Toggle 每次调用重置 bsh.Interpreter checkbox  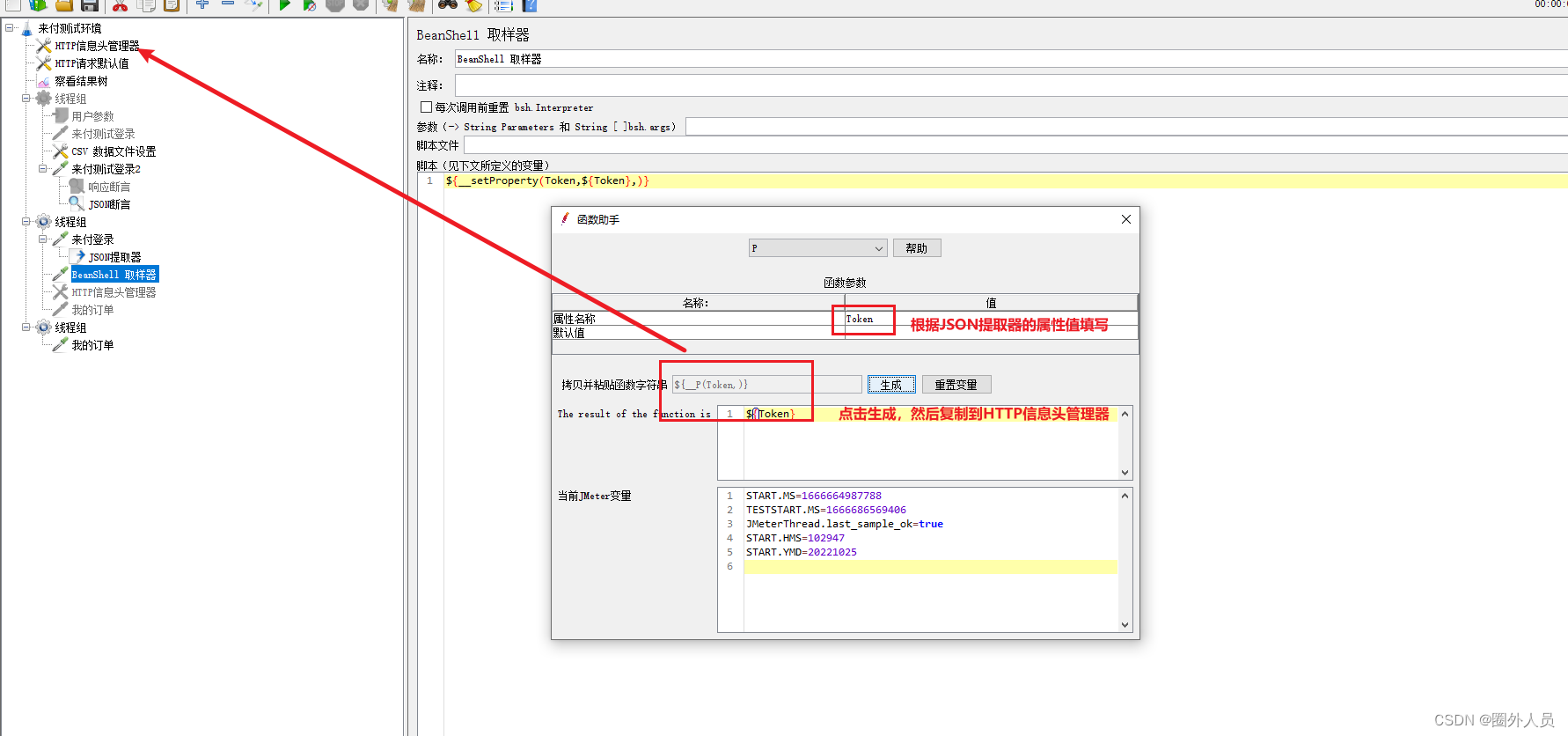click(426, 107)
